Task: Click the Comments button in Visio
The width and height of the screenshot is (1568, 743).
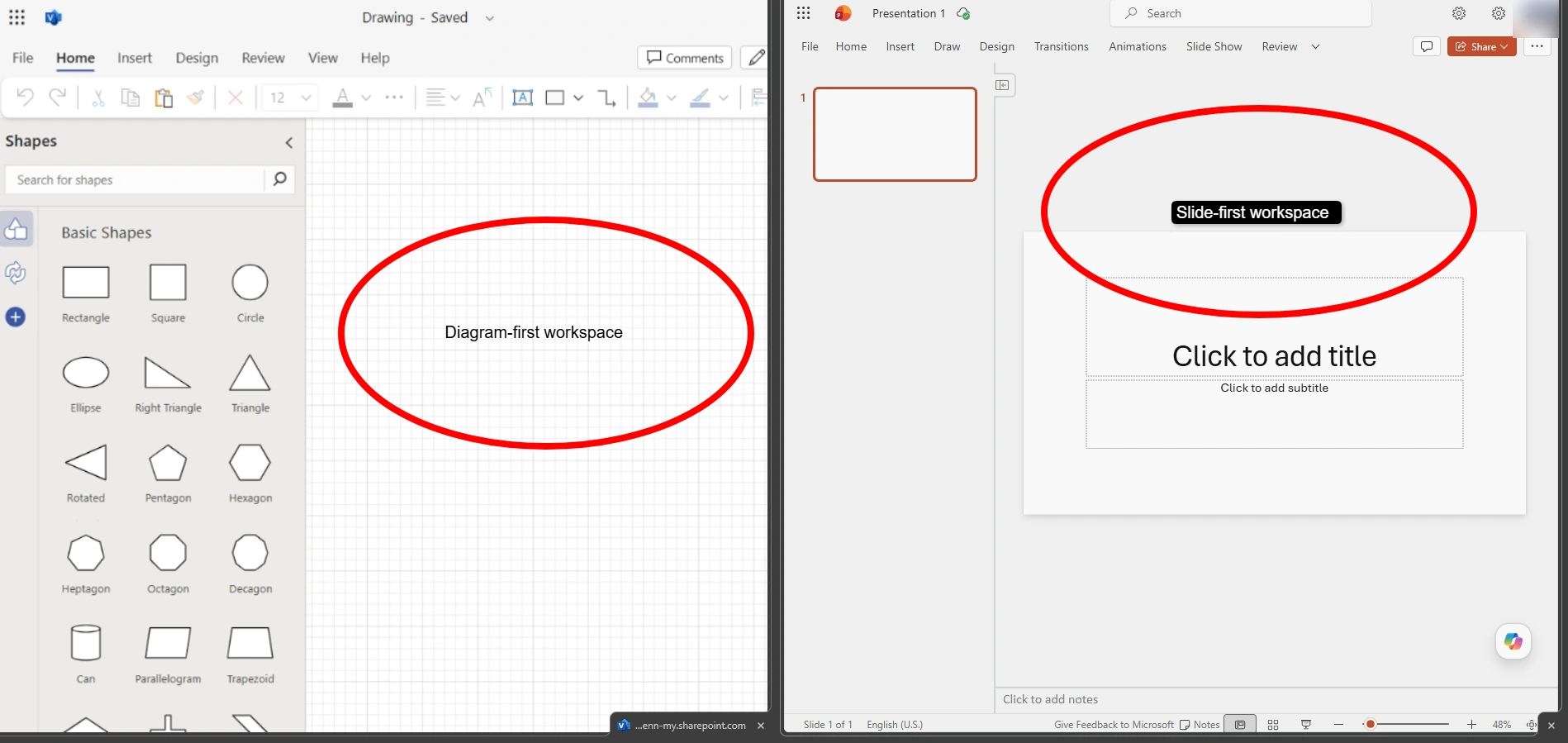Action: coord(685,58)
